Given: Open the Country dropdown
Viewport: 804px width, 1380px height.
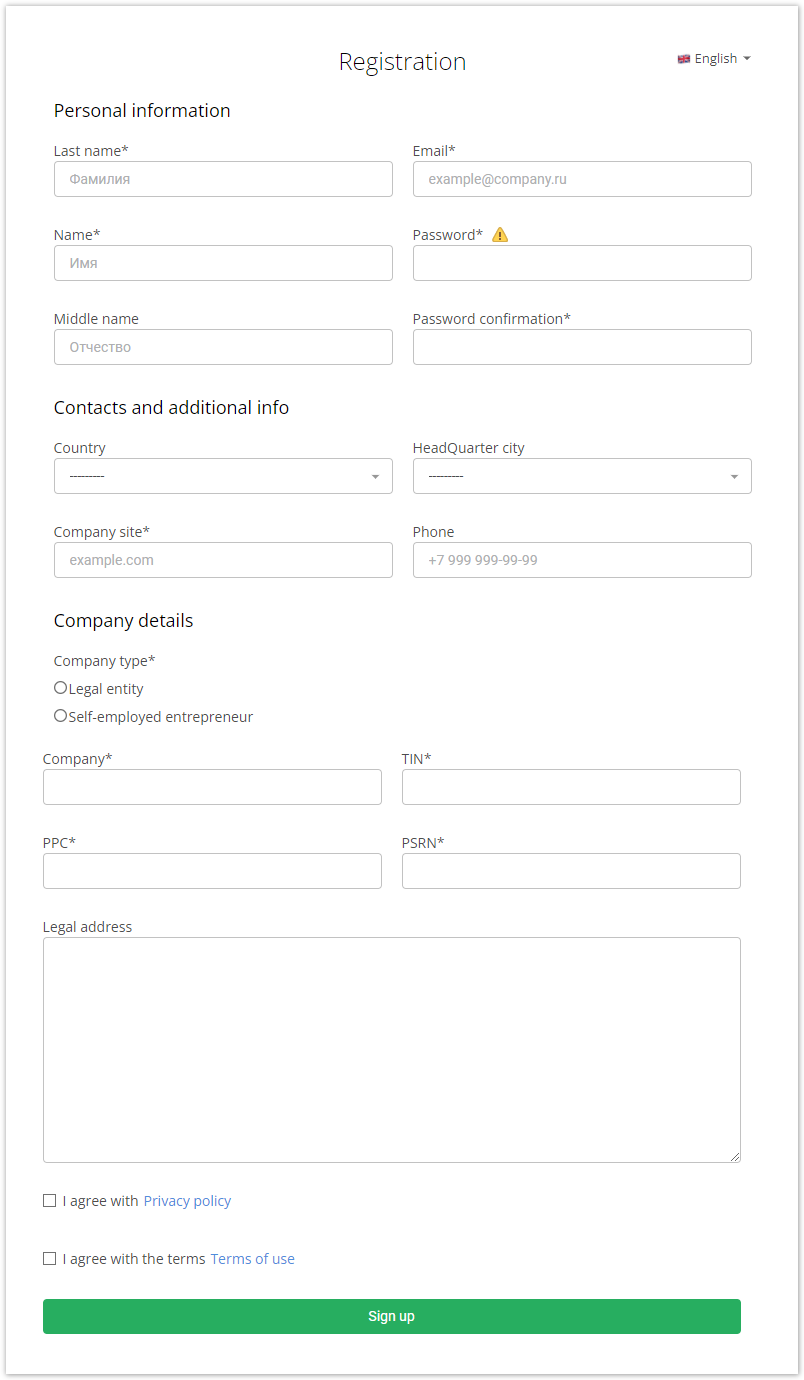Looking at the screenshot, I should click(223, 476).
